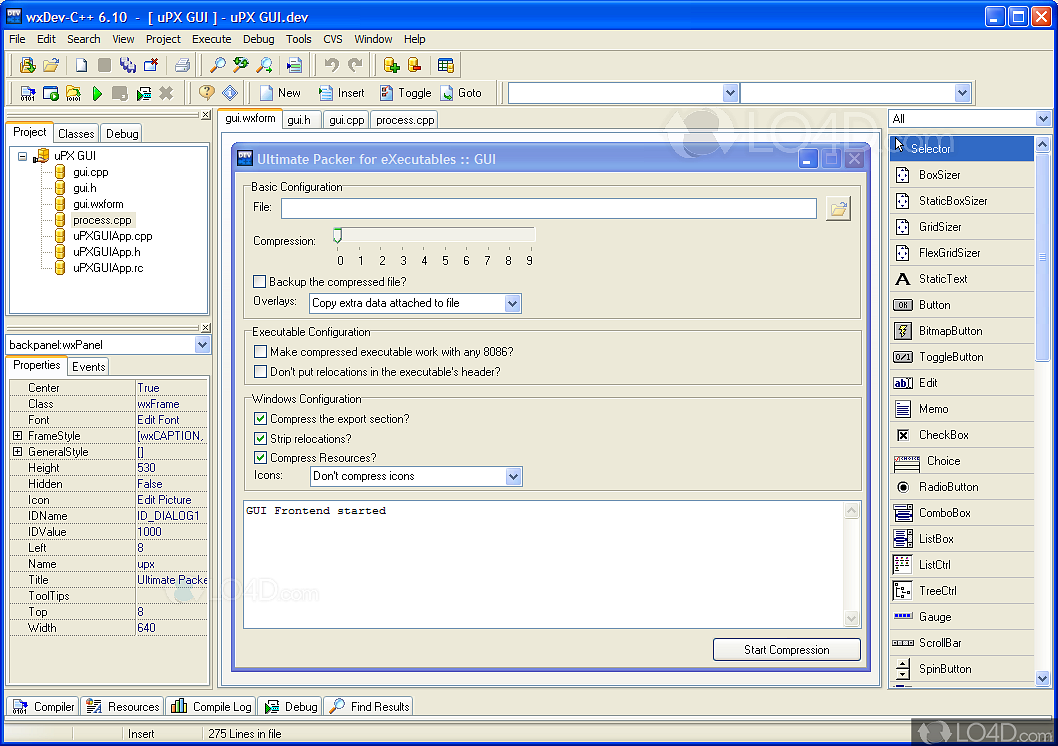Uncheck 'Strip relocations?' checkbox
Screen dimensions: 1058x746
click(x=260, y=439)
